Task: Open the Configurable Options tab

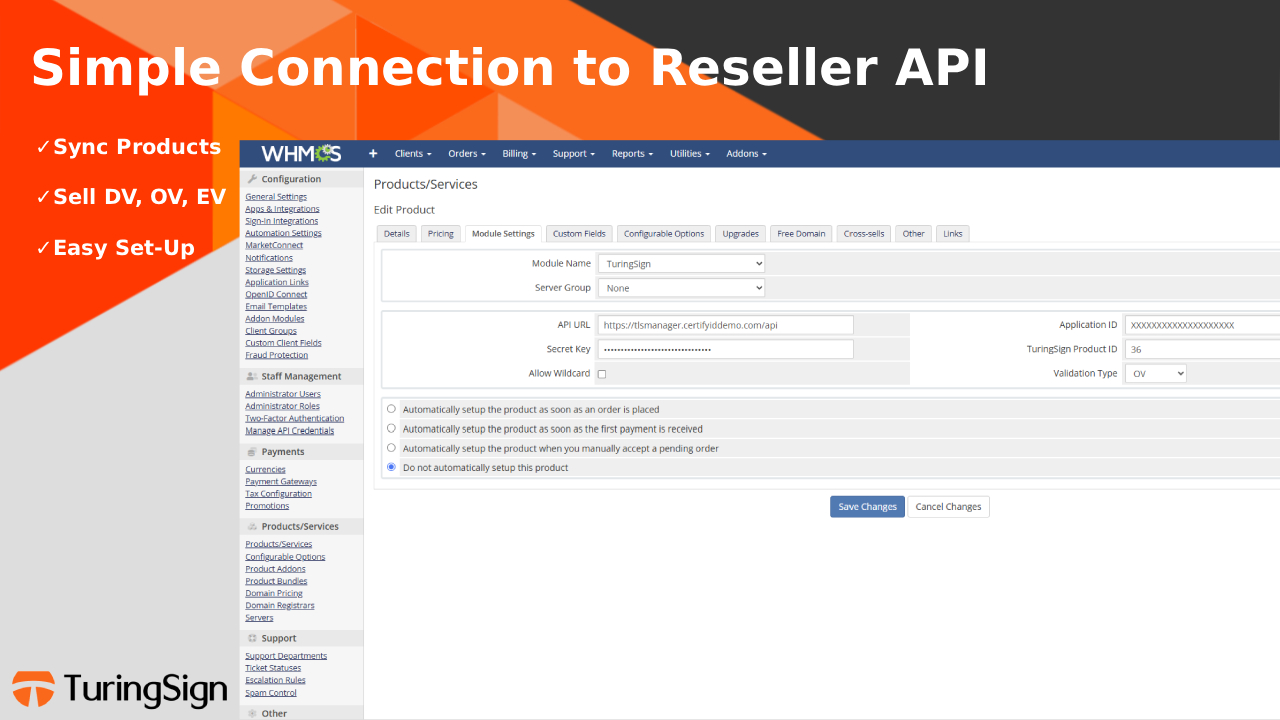Action: coord(664,234)
